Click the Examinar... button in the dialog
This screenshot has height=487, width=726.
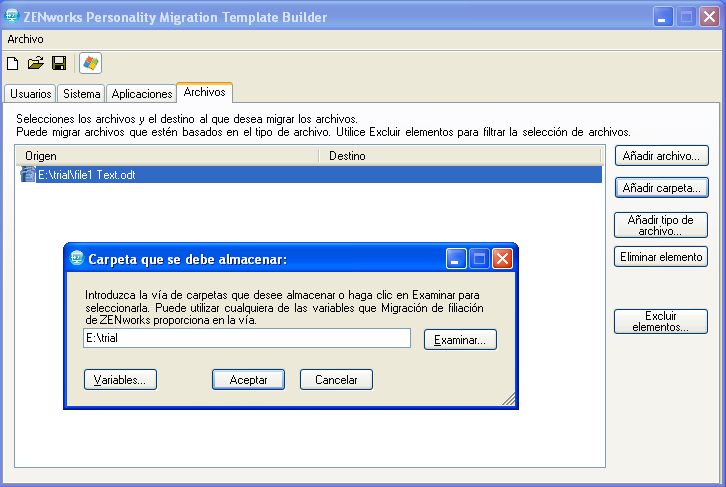click(x=460, y=340)
